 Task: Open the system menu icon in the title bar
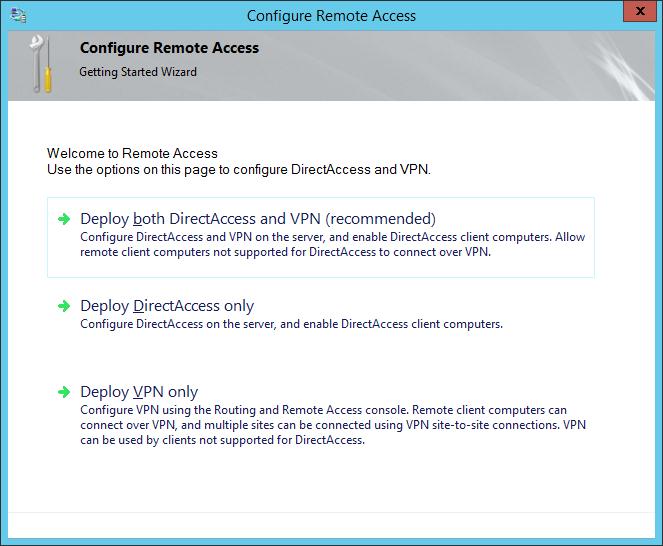coord(18,16)
